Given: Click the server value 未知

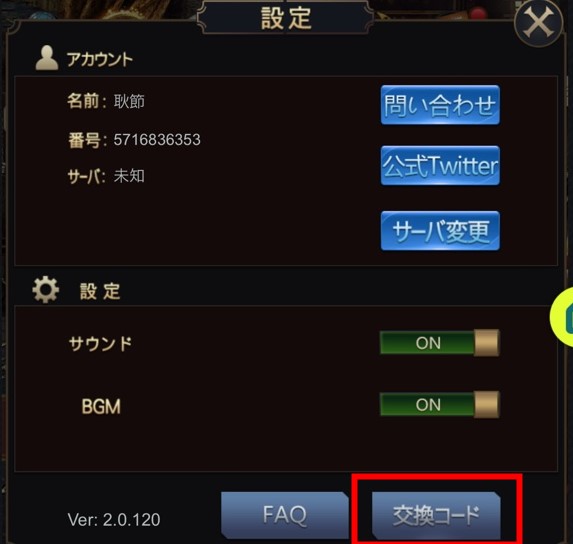Looking at the screenshot, I should [x=129, y=176].
